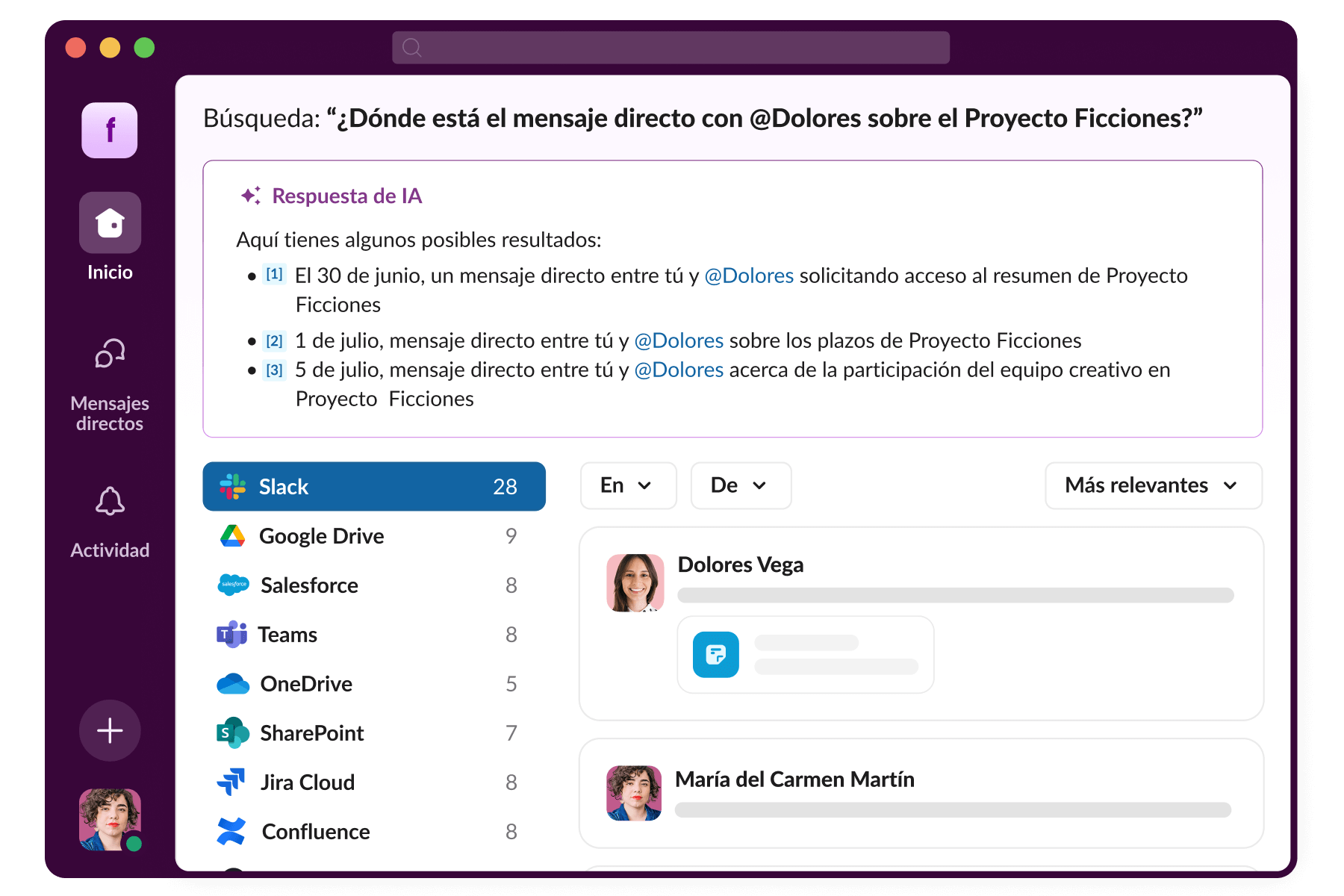Open citation reference [1]
1344x896 pixels.
(275, 274)
